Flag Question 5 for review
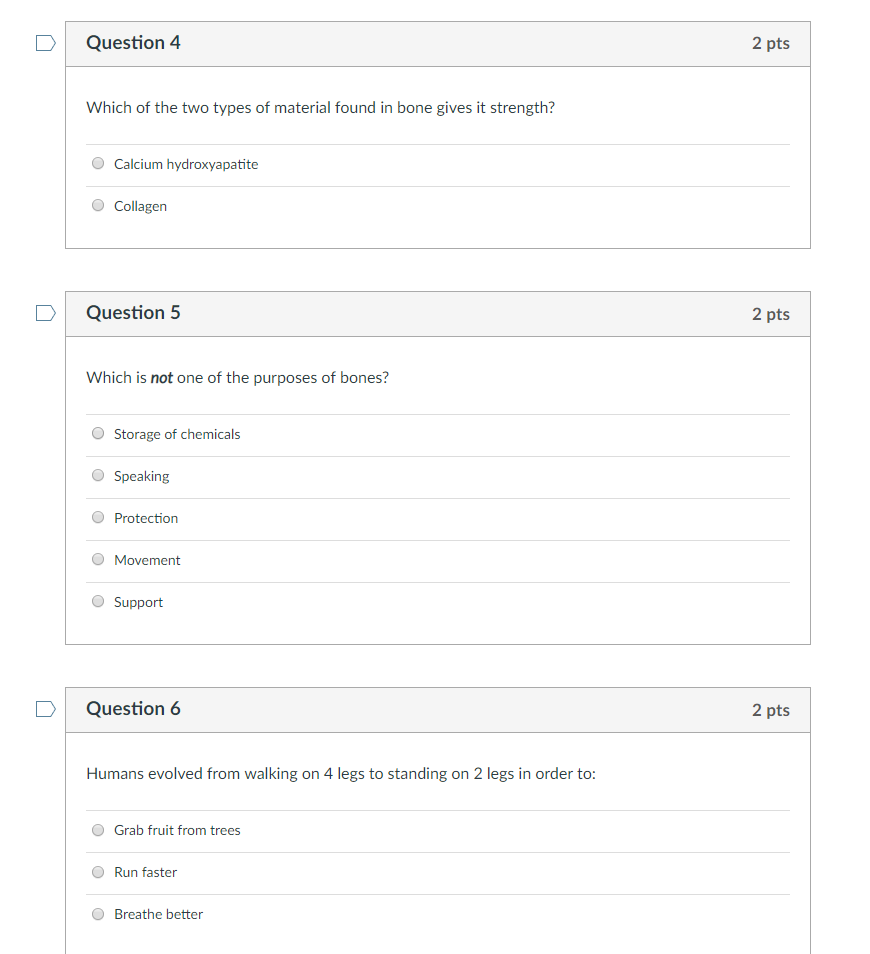 tap(46, 313)
